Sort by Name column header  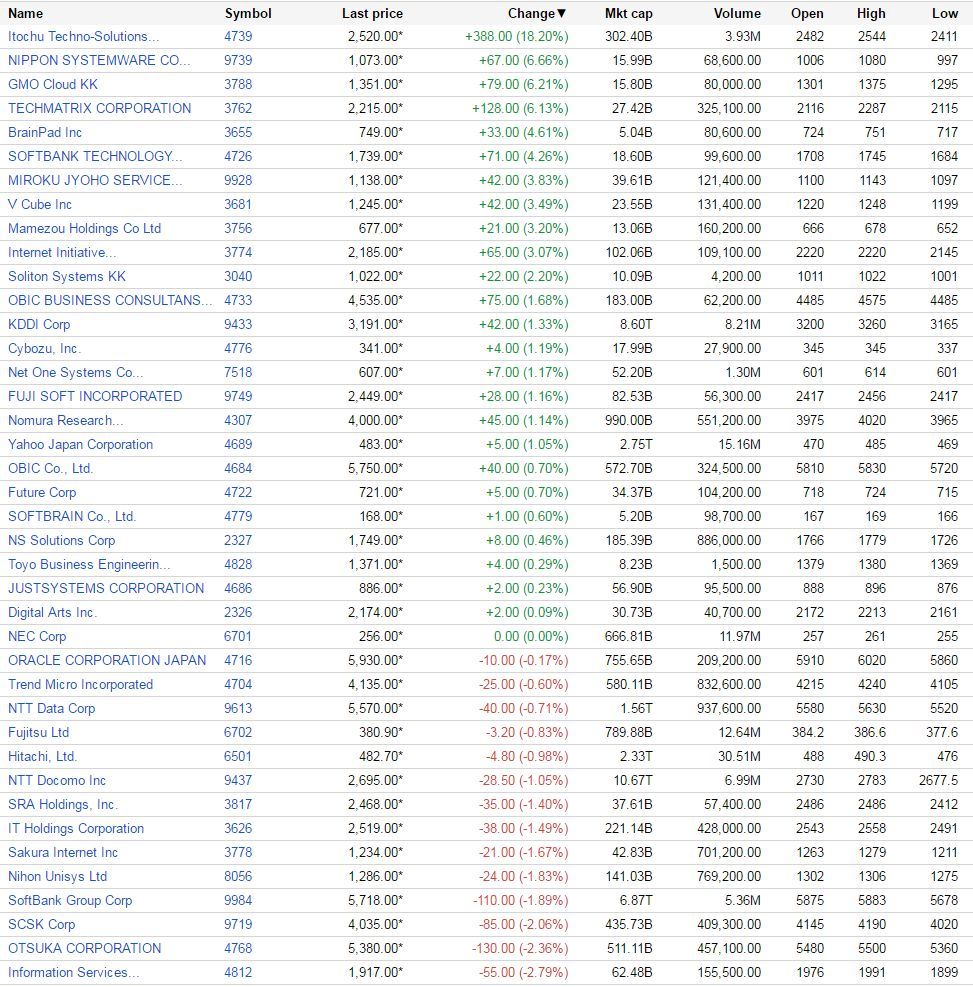point(25,13)
